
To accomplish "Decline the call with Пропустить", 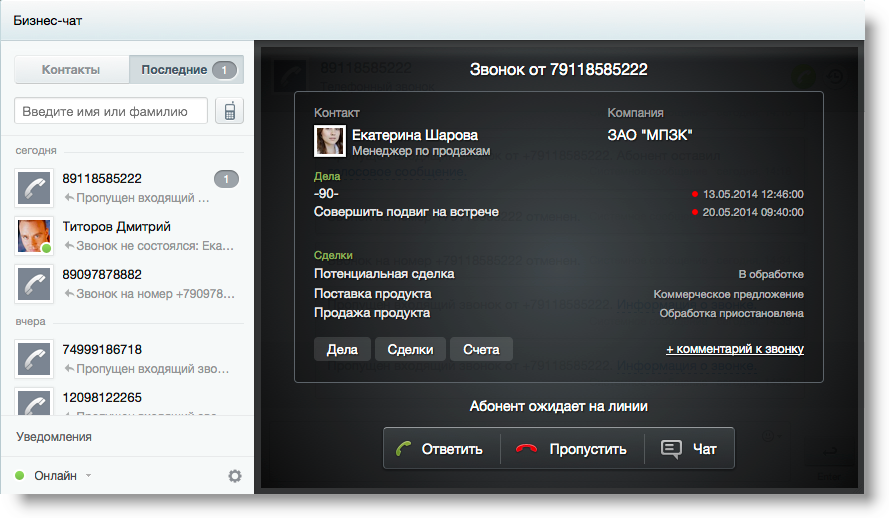I will coord(572,449).
